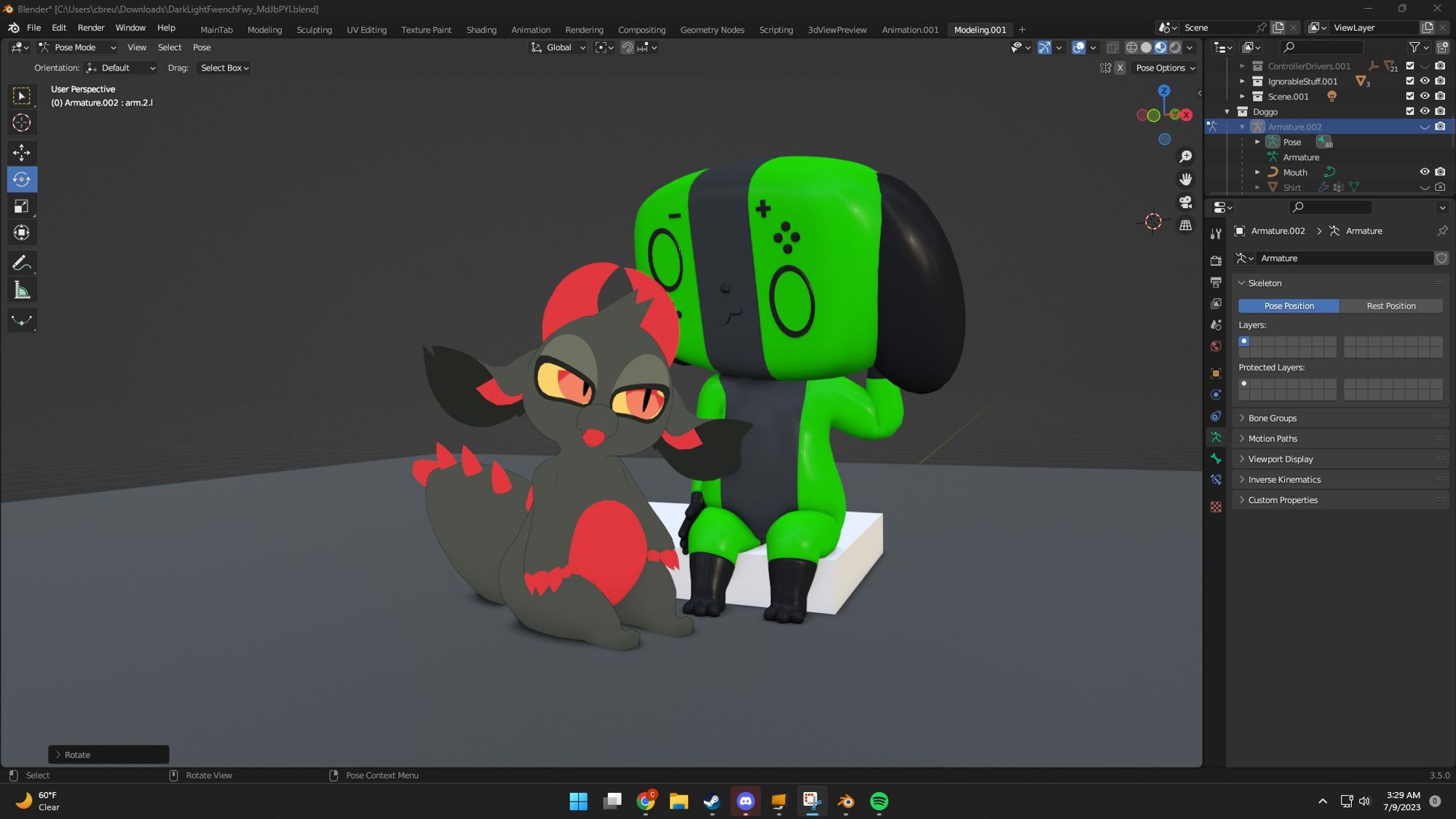Uncheck Scene.001 collection checkbox
Screen dimensions: 1456x819
(1410, 96)
